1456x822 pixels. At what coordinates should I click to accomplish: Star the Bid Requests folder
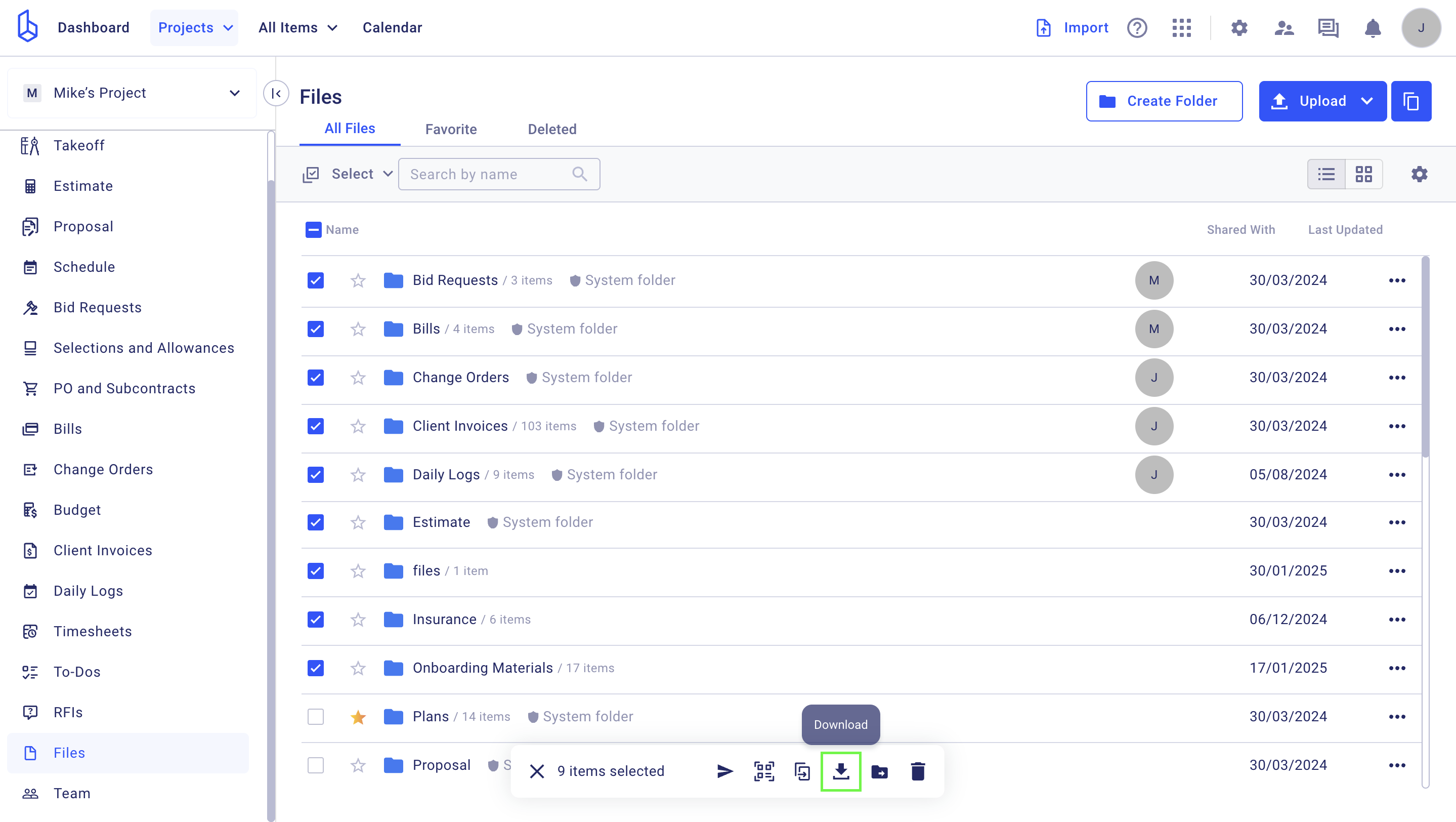[358, 280]
